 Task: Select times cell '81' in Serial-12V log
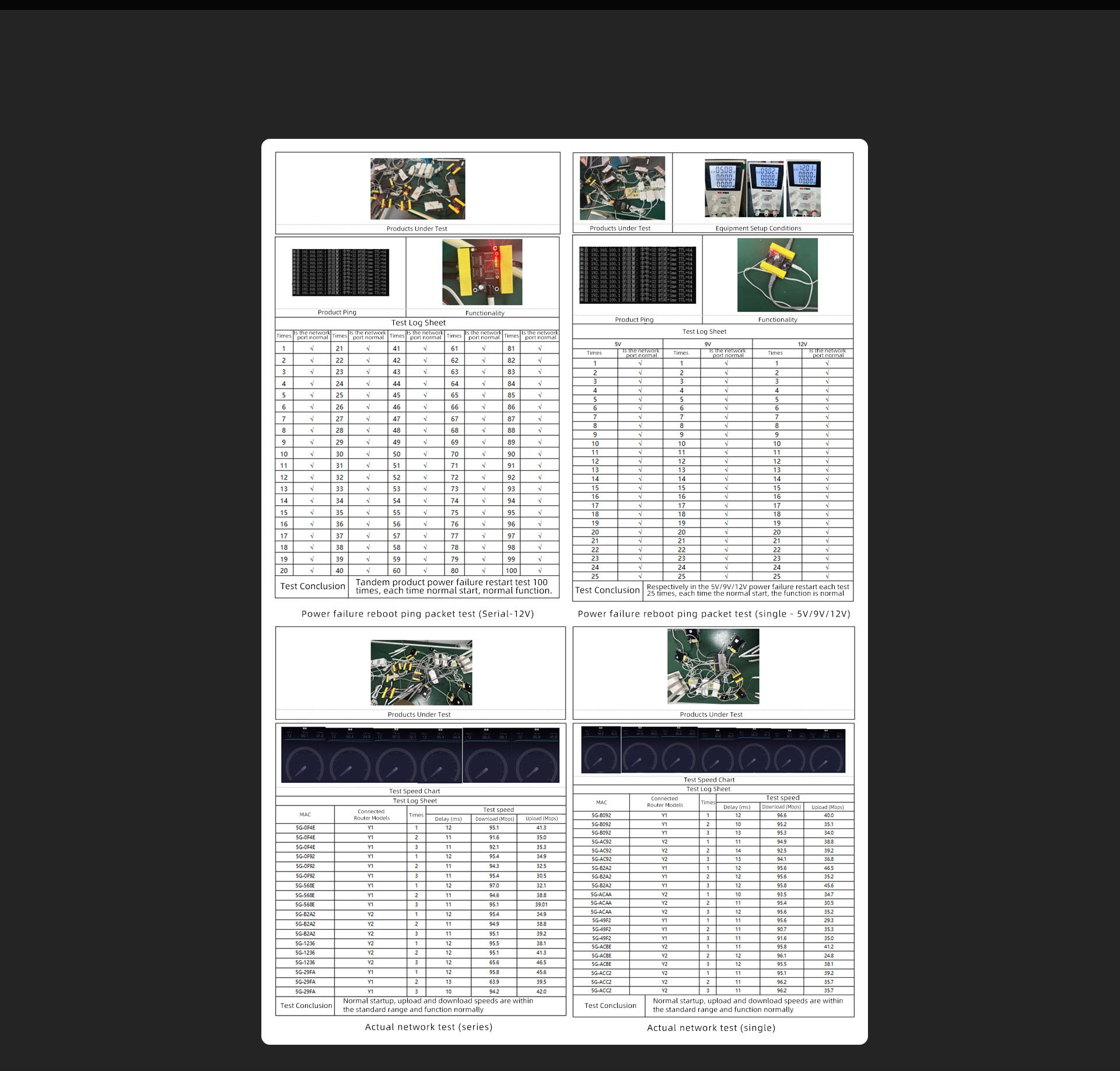click(x=512, y=348)
